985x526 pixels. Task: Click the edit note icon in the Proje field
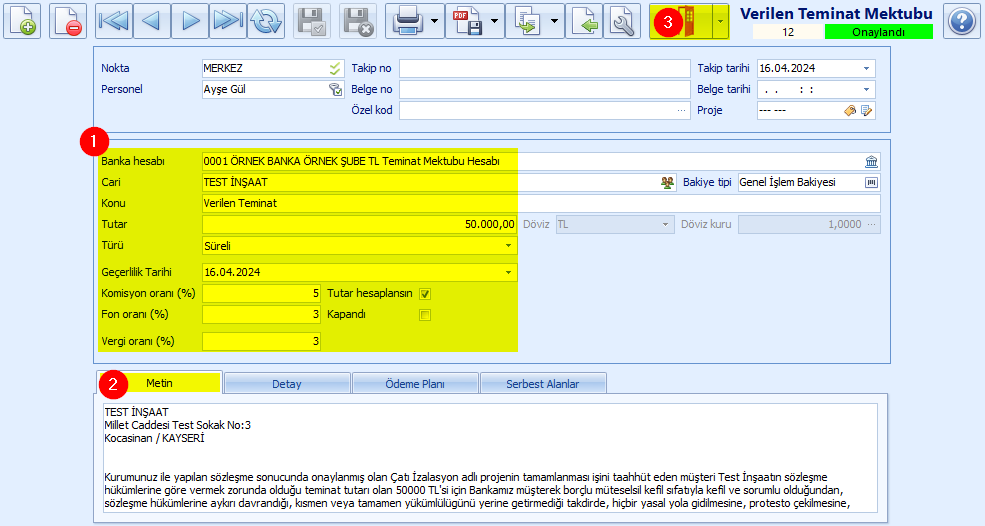pos(866,111)
